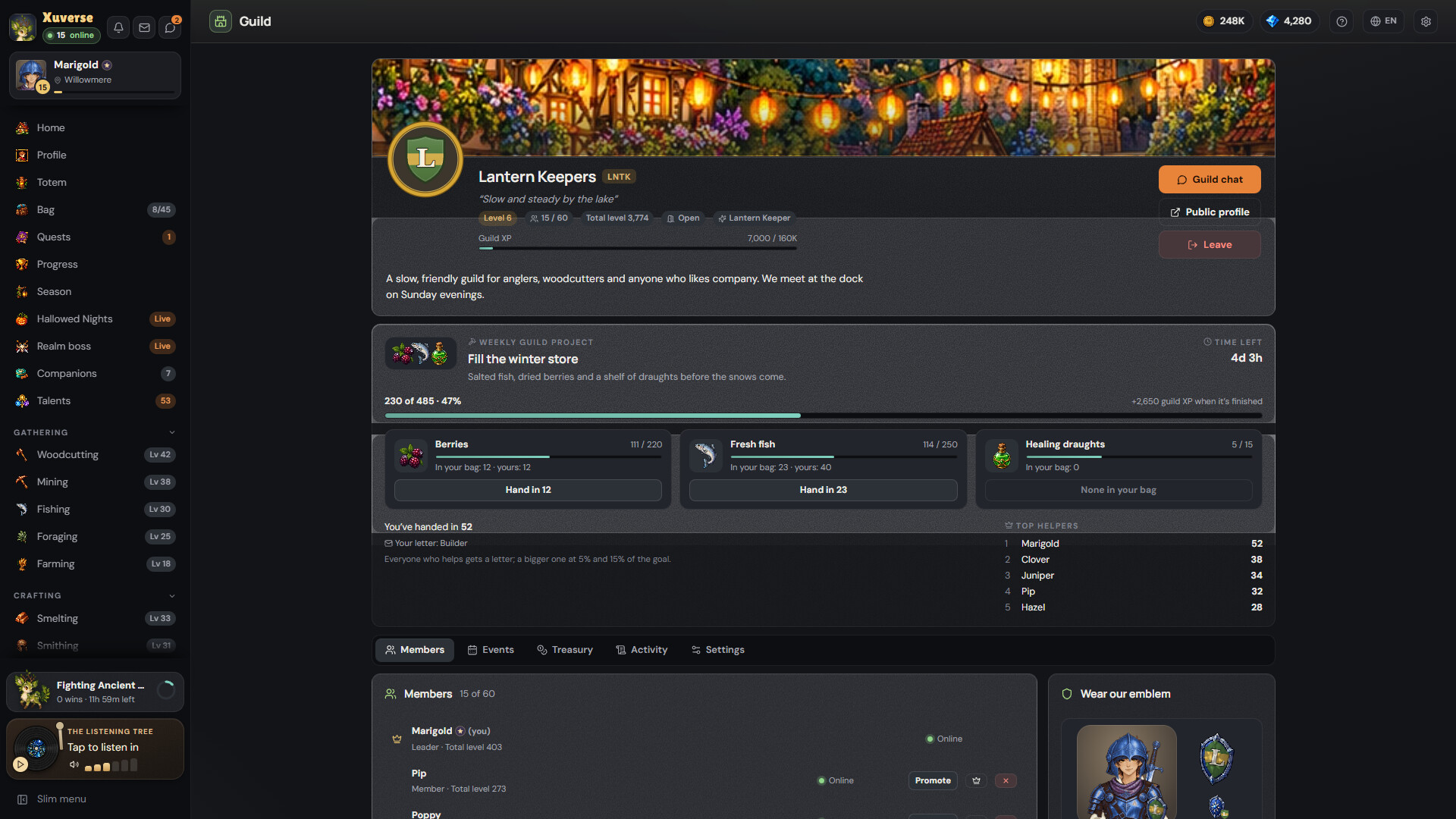The height and width of the screenshot is (819, 1456).
Task: Switch to the Activity tab
Action: coord(642,650)
